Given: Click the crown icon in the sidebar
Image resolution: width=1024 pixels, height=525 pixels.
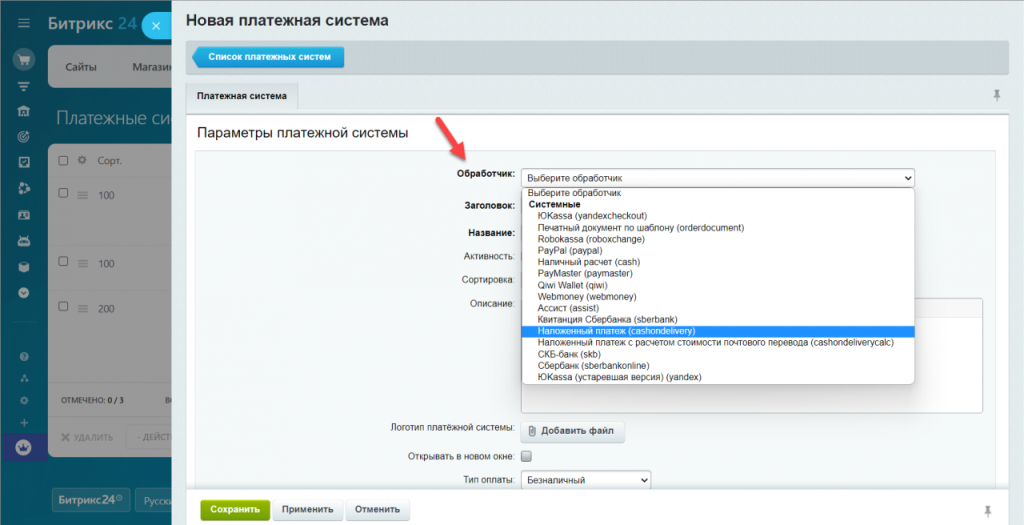Looking at the screenshot, I should pos(24,448).
